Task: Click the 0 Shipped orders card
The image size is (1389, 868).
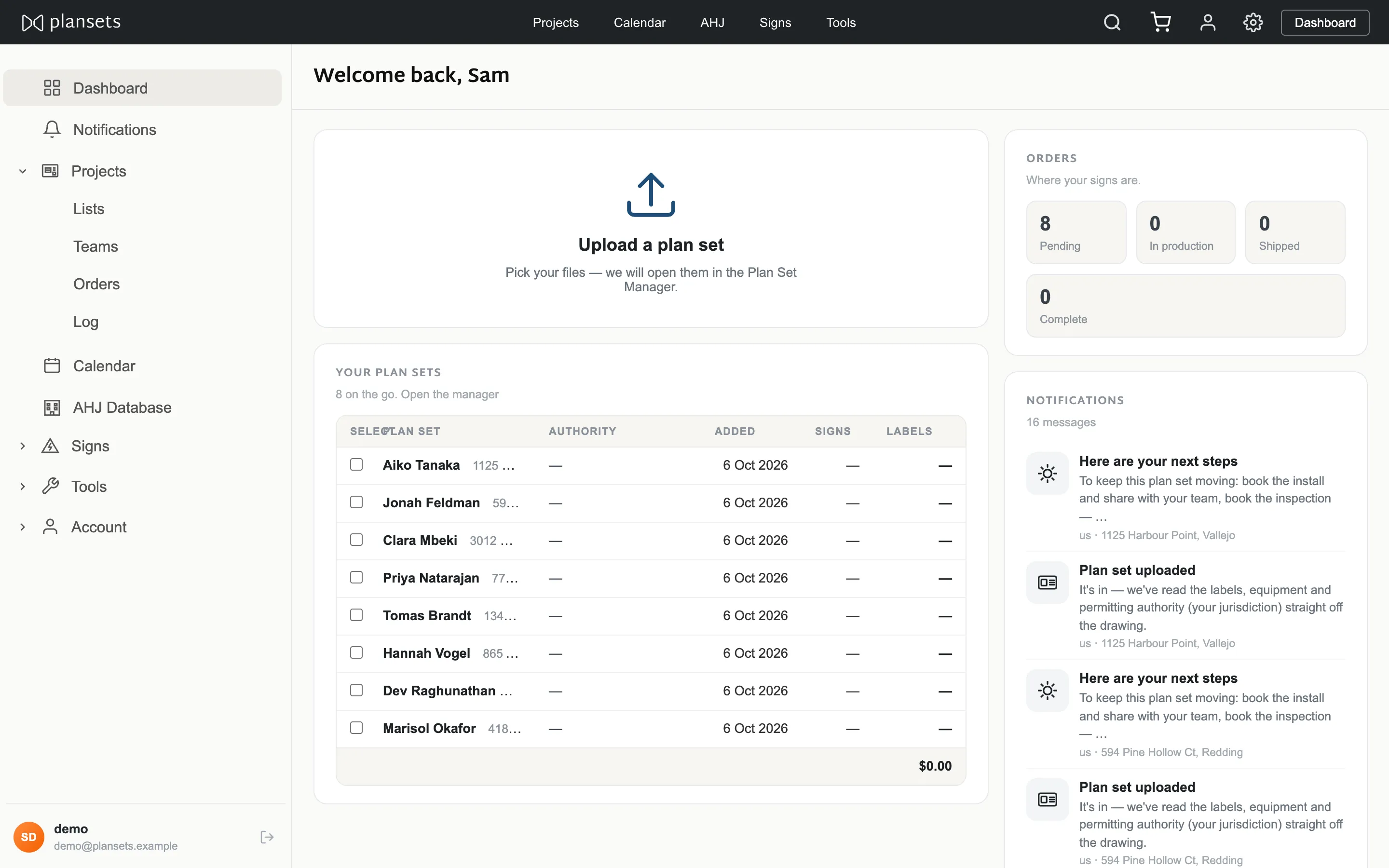Action: (1295, 232)
